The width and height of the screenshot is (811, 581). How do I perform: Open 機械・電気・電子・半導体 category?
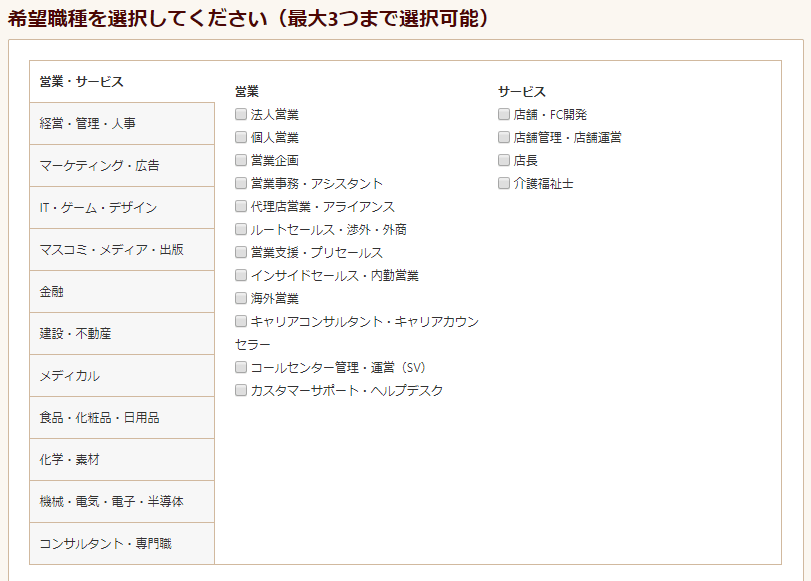click(122, 501)
